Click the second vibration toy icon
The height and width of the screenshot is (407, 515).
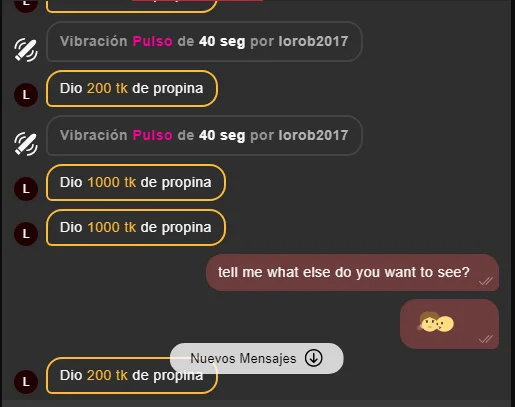point(26,144)
